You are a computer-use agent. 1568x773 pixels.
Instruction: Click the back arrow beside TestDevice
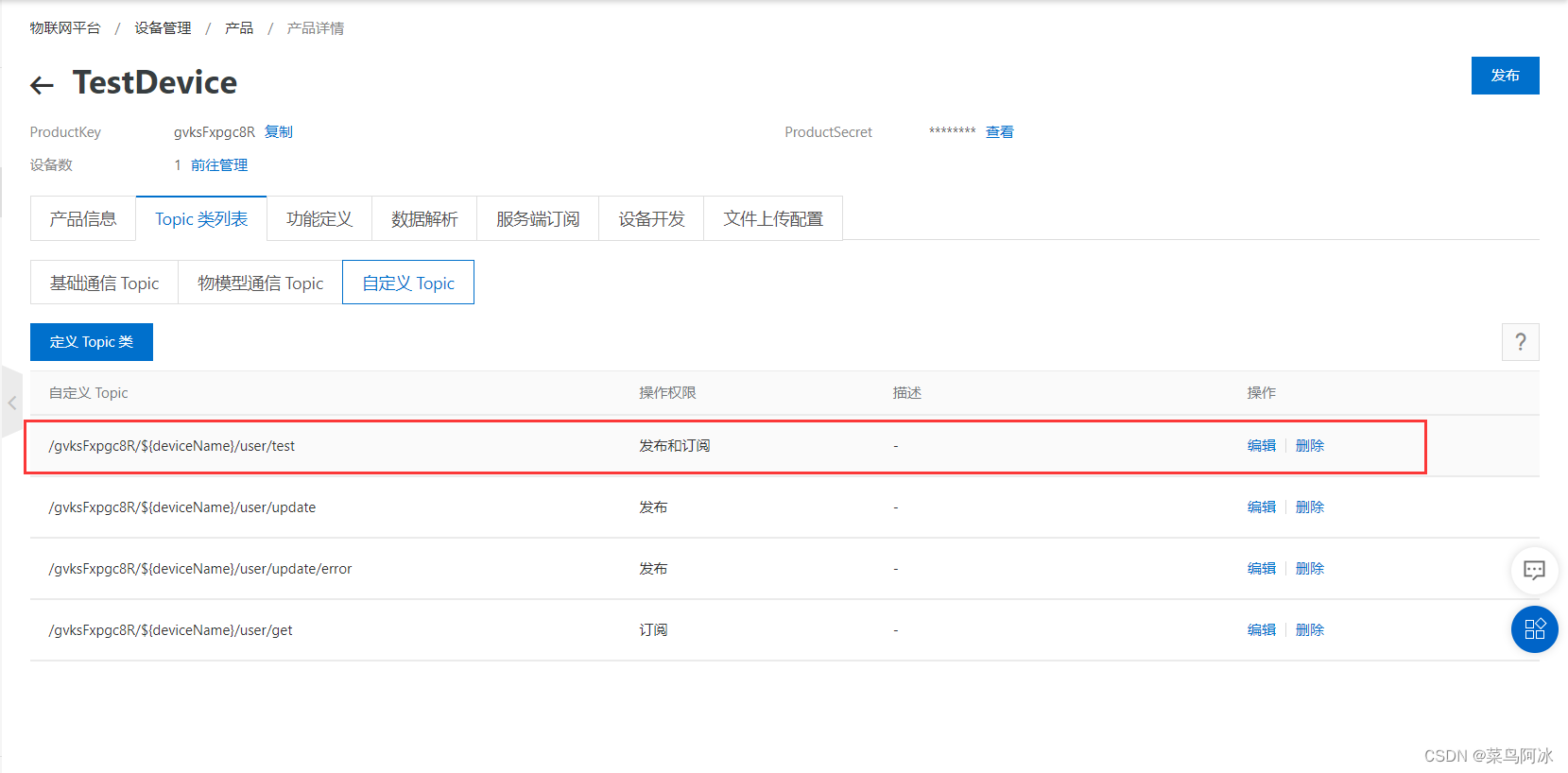point(42,85)
